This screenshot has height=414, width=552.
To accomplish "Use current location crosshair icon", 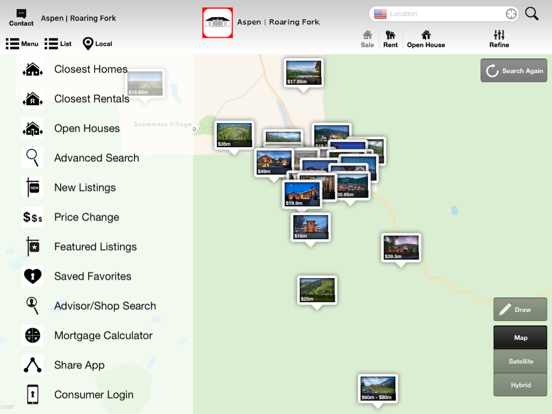I will pos(511,14).
